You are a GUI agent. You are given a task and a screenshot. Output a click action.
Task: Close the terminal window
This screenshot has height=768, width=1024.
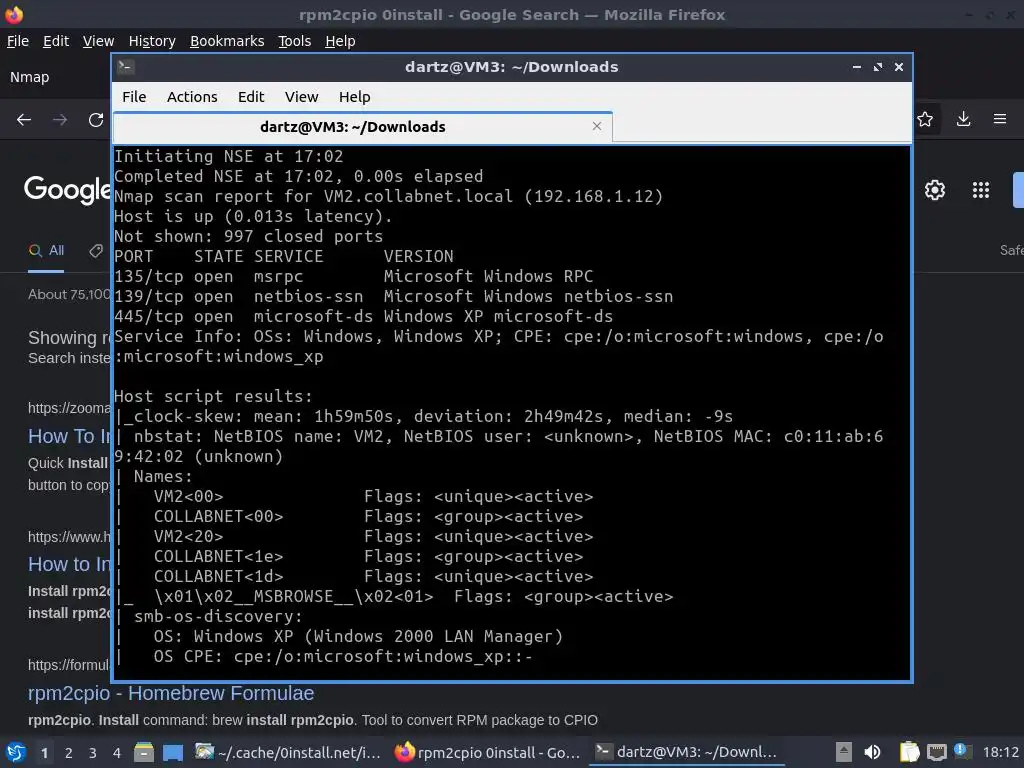[x=899, y=67]
